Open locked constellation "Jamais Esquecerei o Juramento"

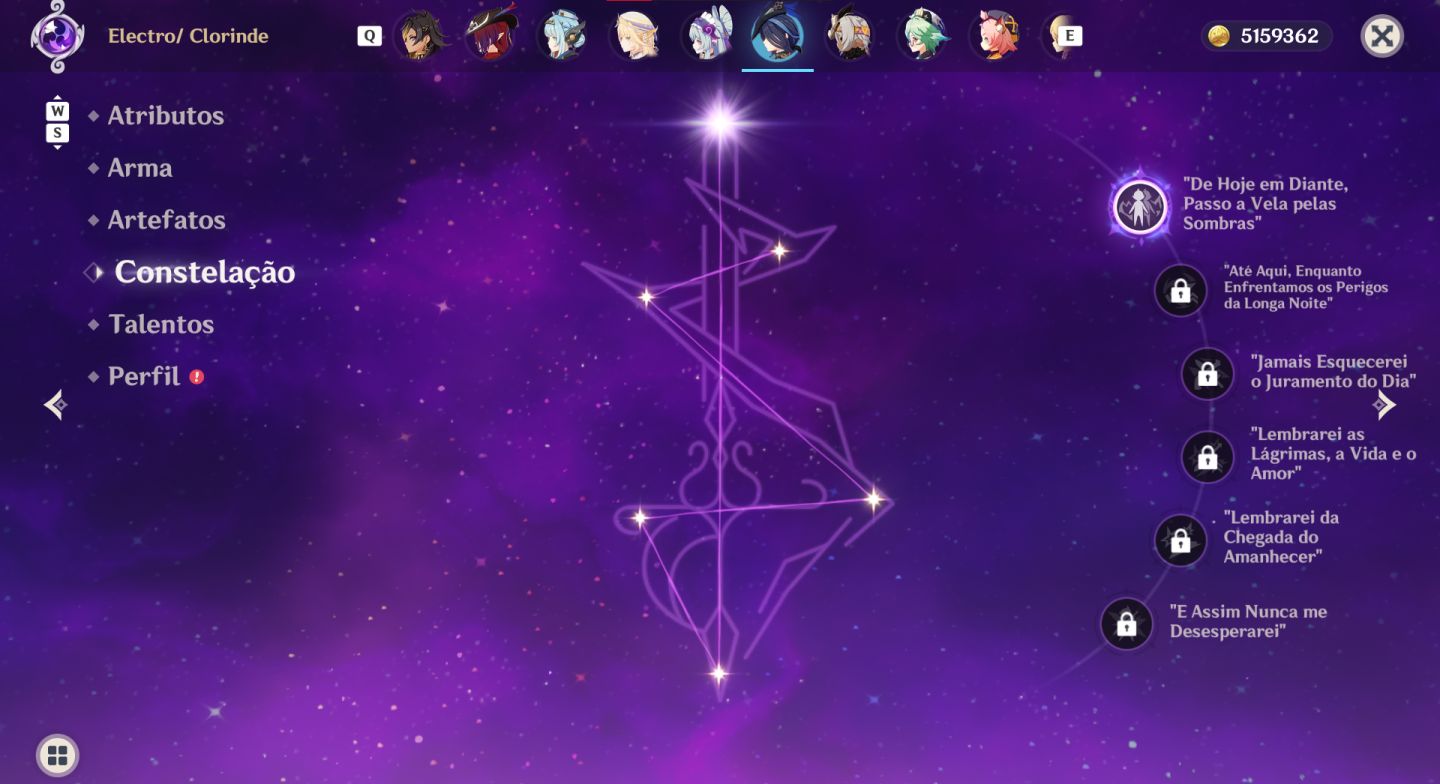pyautogui.click(x=1207, y=374)
